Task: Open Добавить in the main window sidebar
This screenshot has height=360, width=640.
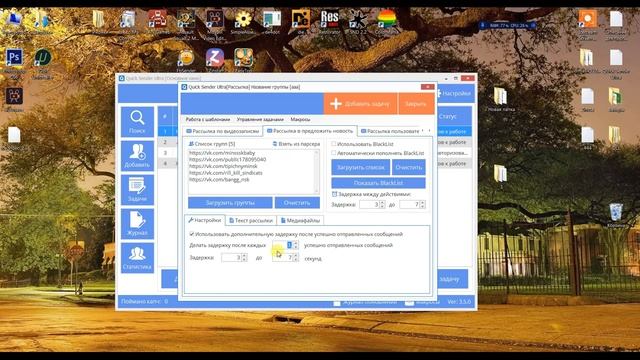Action: point(137,156)
